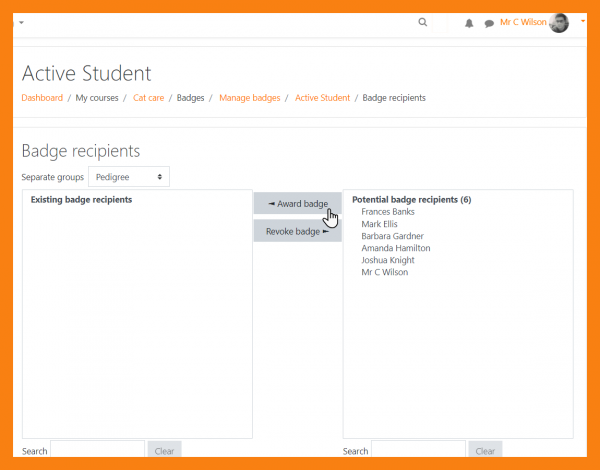Open the search magnifier icon
Screen dimensions: 600x470
point(423,22)
